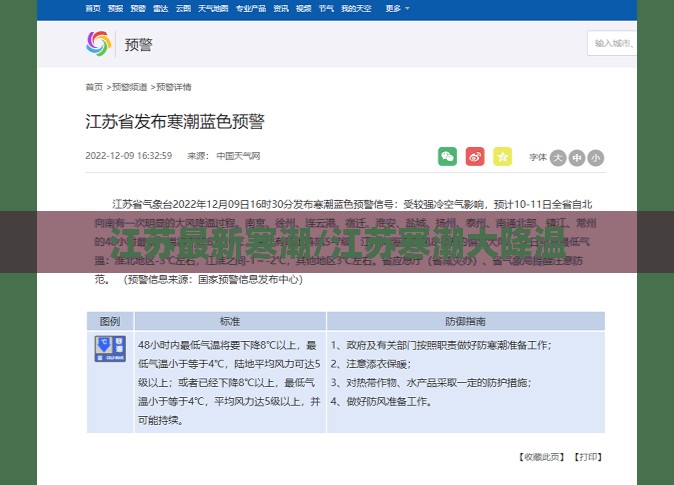Image resolution: width=674 pixels, height=485 pixels.
Task: Click the article title 江苏省发布寒潮蓝色预警
Action: (175, 122)
